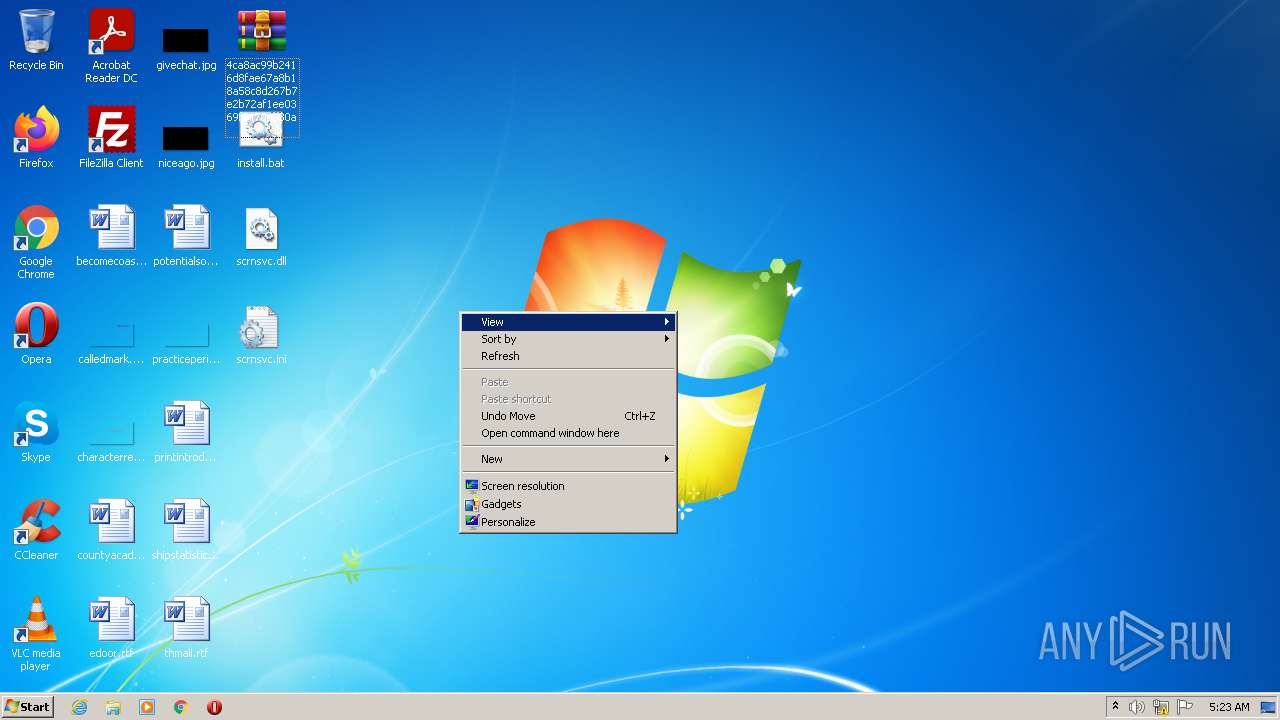The height and width of the screenshot is (720, 1280).
Task: Select the Opera shortcut
Action: (x=36, y=334)
